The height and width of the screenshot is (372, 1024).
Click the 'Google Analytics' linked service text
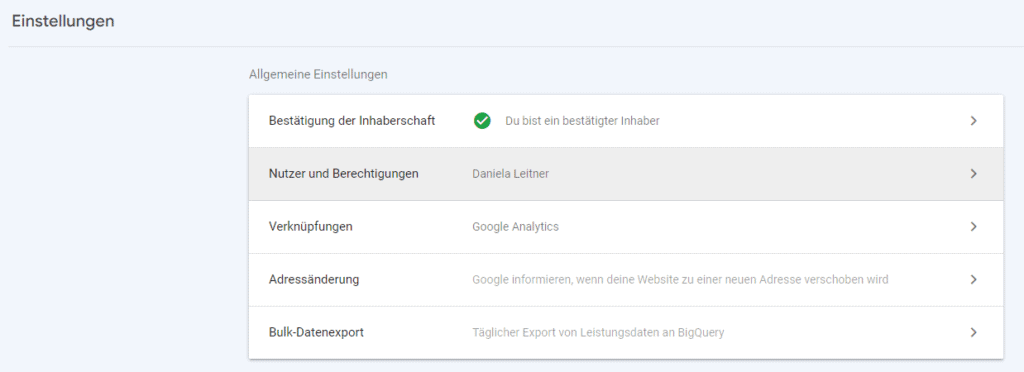(x=515, y=226)
